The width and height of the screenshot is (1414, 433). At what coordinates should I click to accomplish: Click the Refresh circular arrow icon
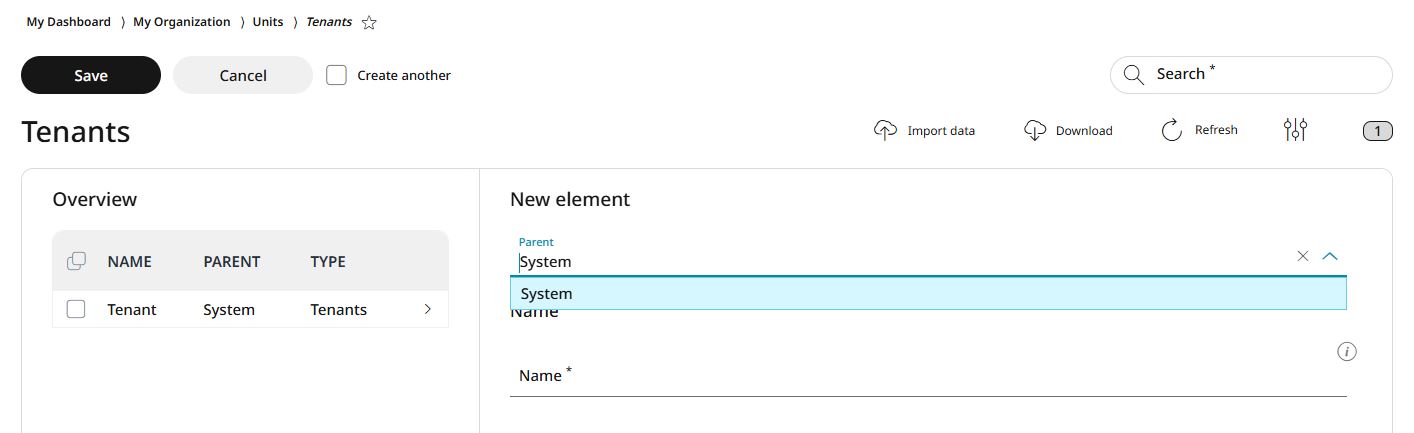click(1172, 130)
